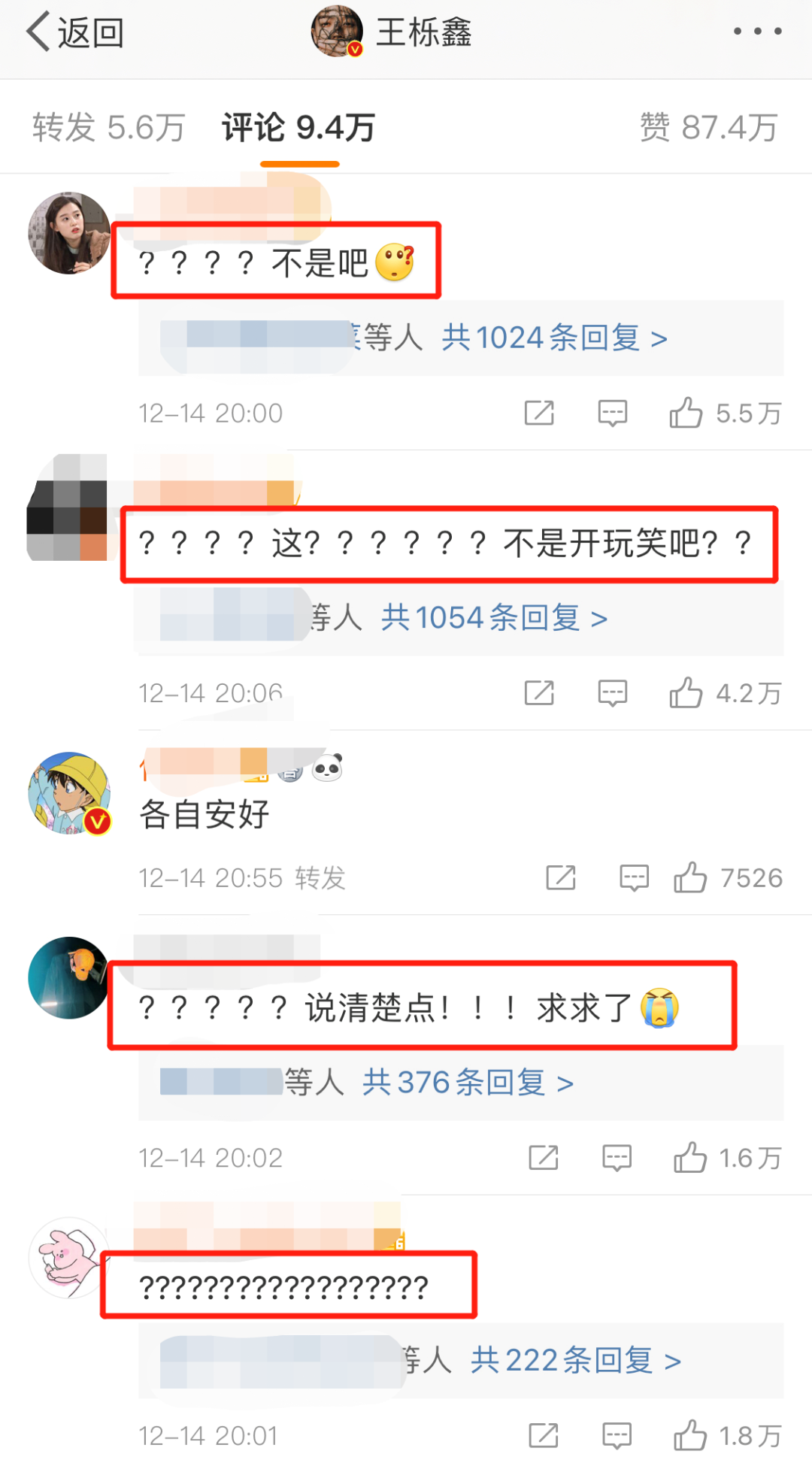Expand the 共1024条回复 replies
This screenshot has height=1460, width=812.
pos(554,338)
